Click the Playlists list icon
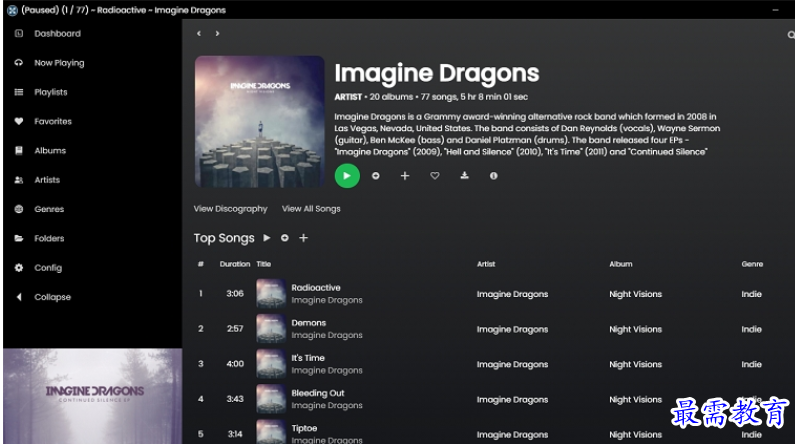Screen dimensions: 795x444 click(19, 92)
